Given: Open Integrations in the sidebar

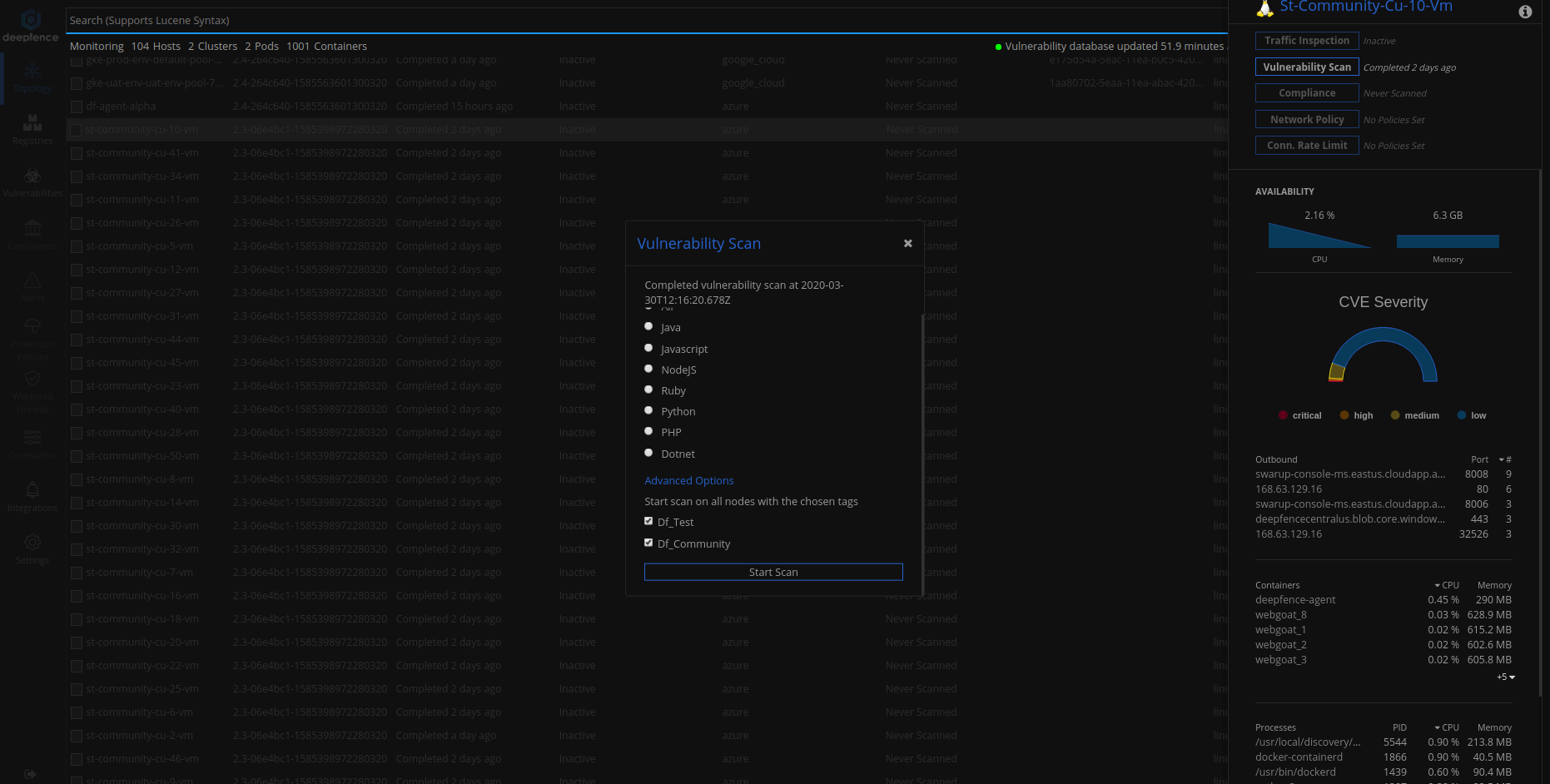Looking at the screenshot, I should (32, 498).
